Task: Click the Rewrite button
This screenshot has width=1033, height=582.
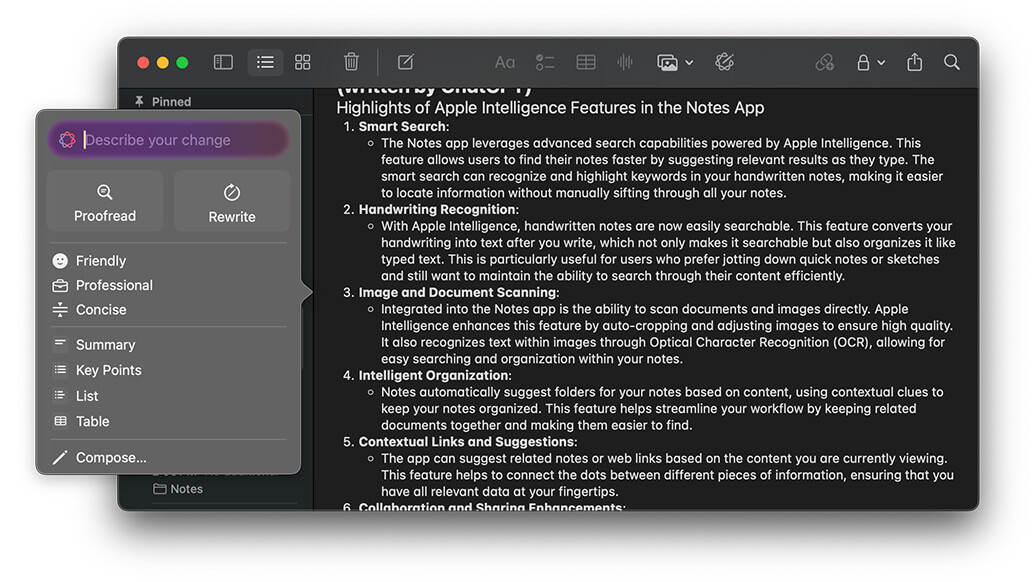Action: click(x=232, y=201)
